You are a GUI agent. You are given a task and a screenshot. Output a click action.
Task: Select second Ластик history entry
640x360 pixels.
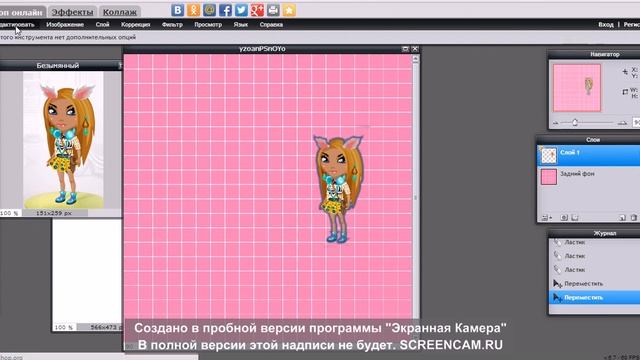(594, 256)
